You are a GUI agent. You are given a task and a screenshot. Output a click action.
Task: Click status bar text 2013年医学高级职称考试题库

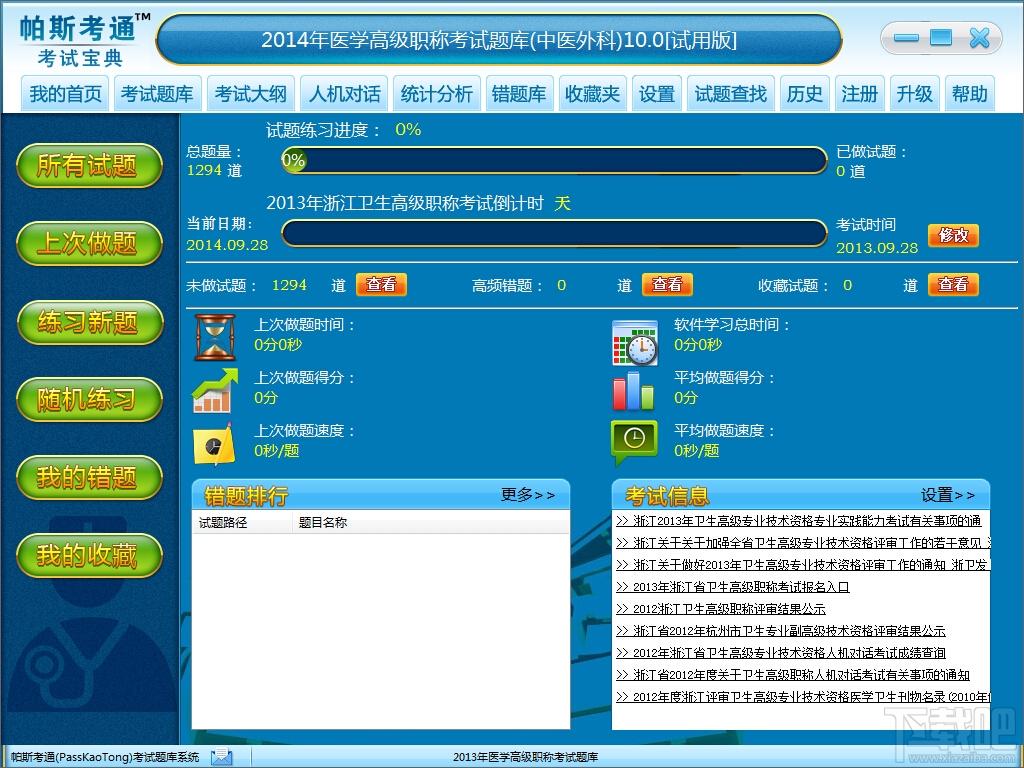(525, 757)
